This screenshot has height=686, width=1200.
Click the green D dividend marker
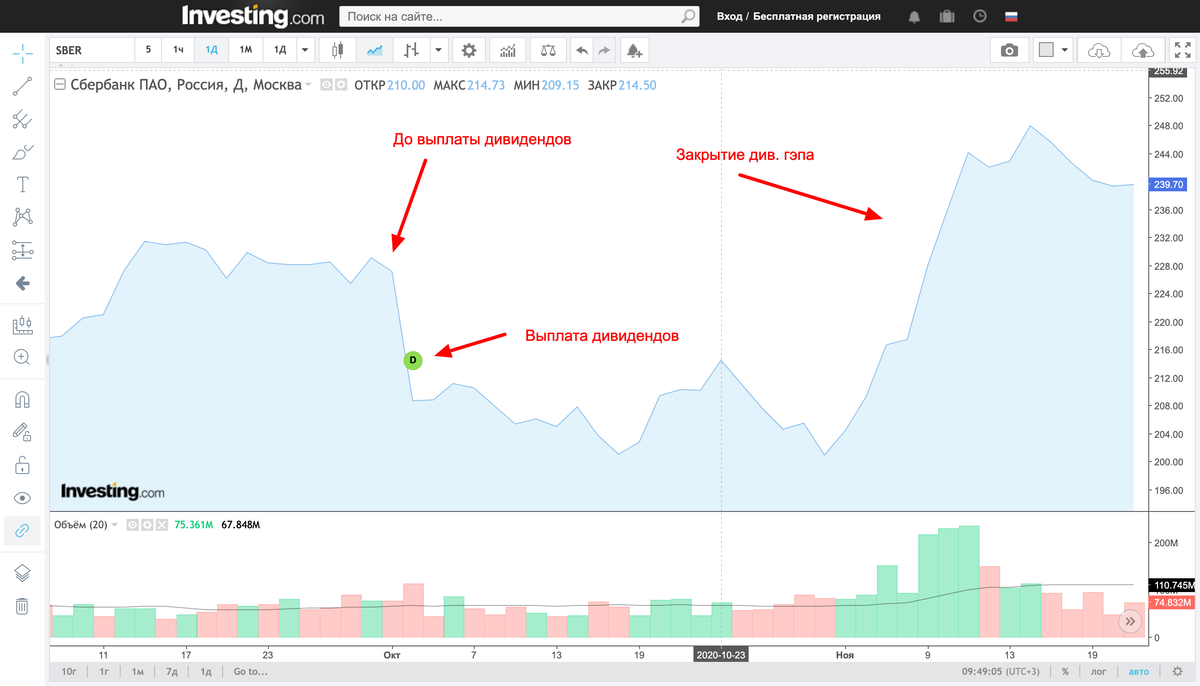(413, 359)
